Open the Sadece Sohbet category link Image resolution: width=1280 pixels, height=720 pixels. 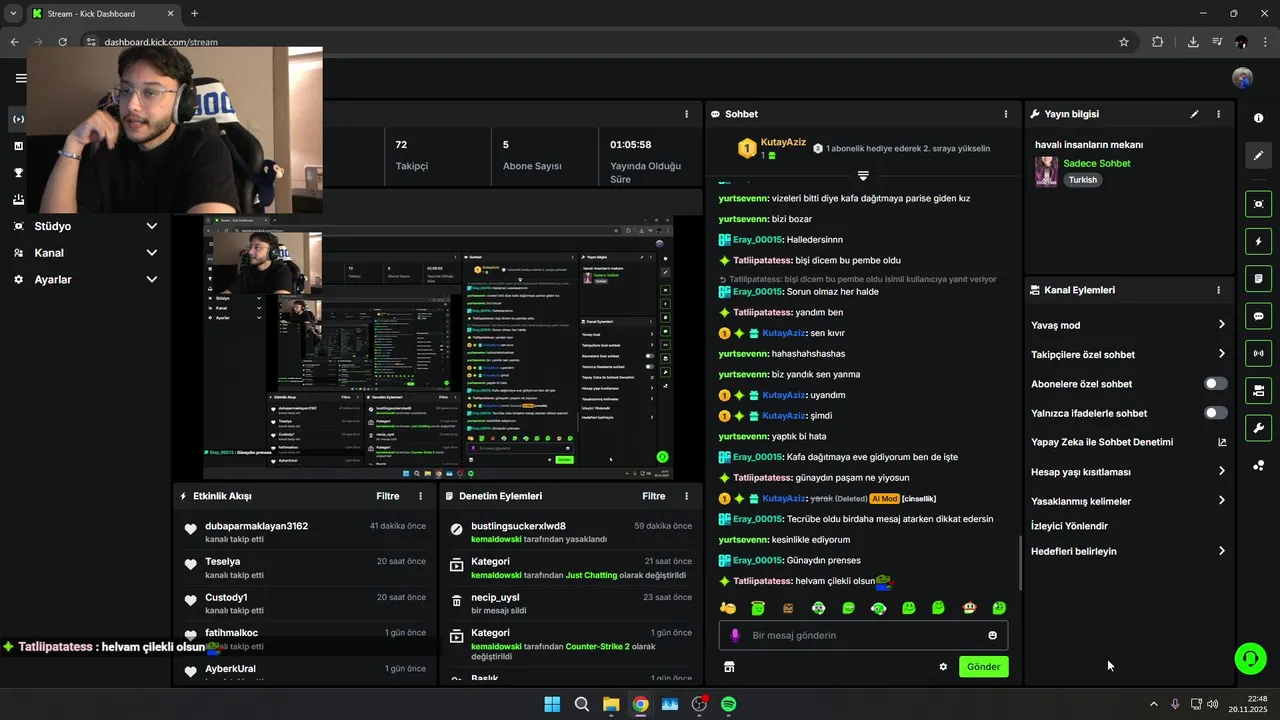click(1096, 163)
